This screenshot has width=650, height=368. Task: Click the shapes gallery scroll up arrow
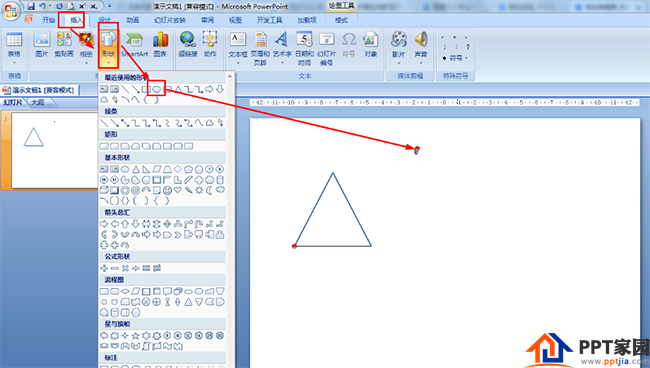coord(230,77)
